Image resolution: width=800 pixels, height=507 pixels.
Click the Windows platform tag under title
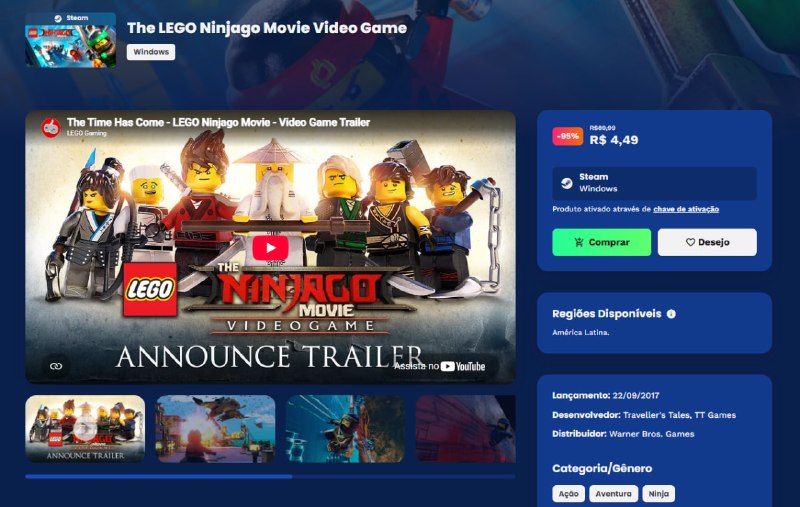click(x=151, y=52)
